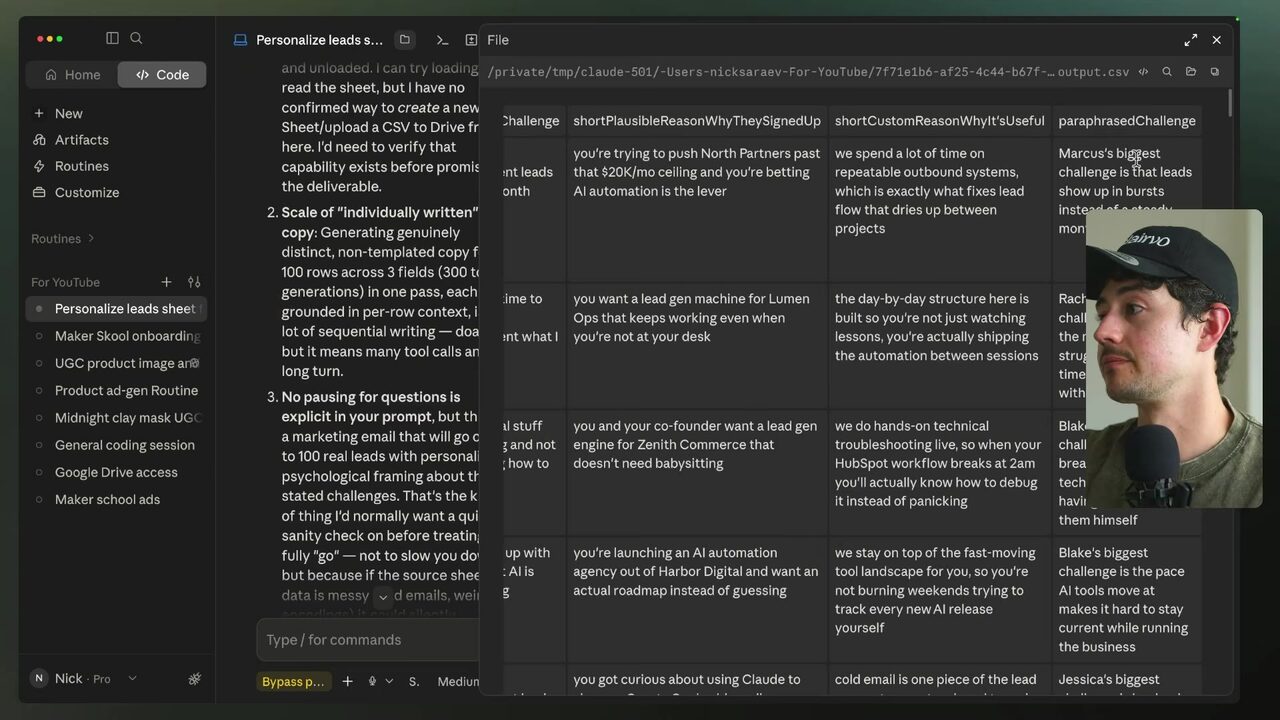
Task: Select the shortPlausibleReasonWhyTheySignedUp column header
Action: [697, 121]
